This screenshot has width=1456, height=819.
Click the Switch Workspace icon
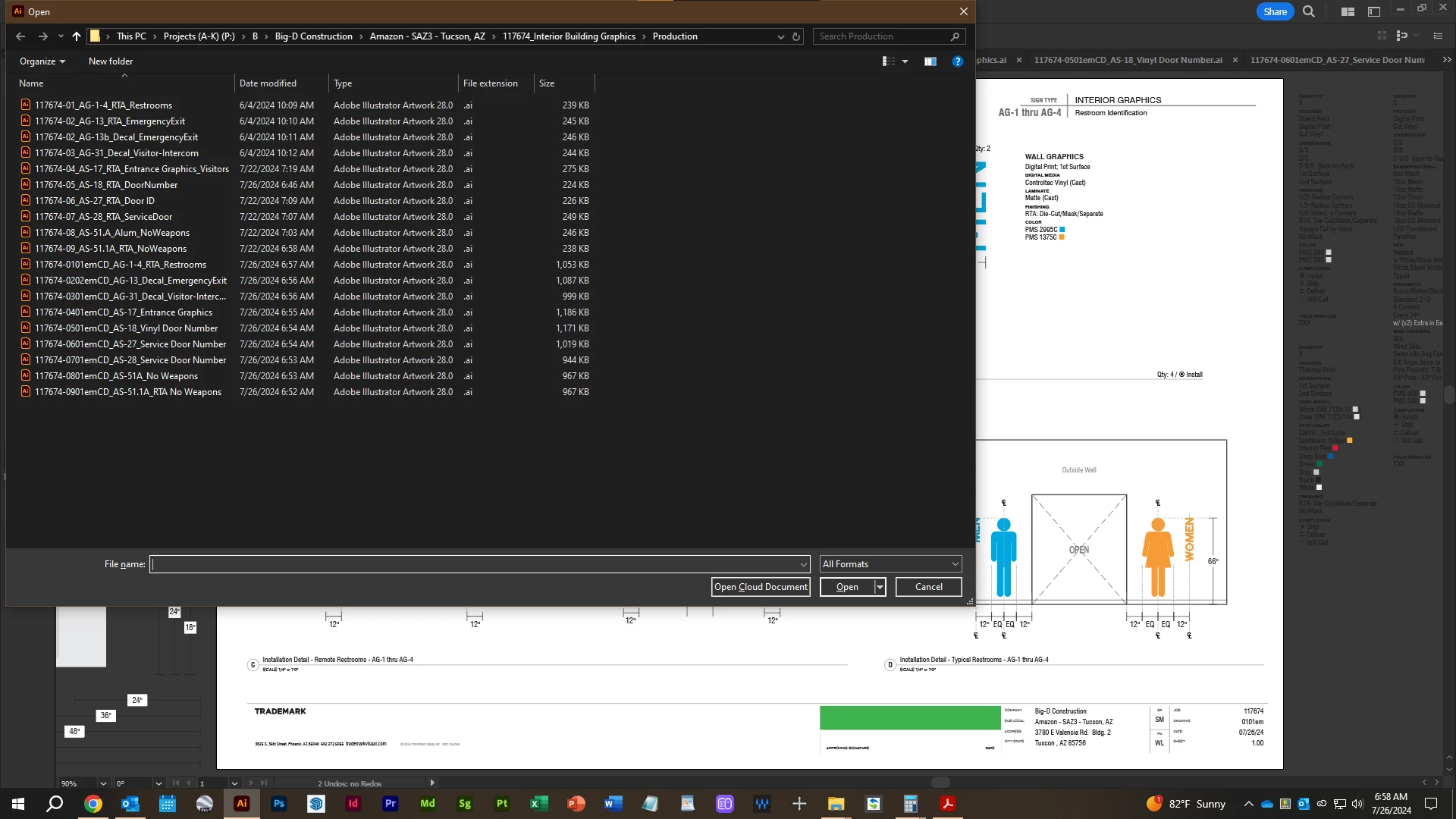pyautogui.click(x=1374, y=11)
